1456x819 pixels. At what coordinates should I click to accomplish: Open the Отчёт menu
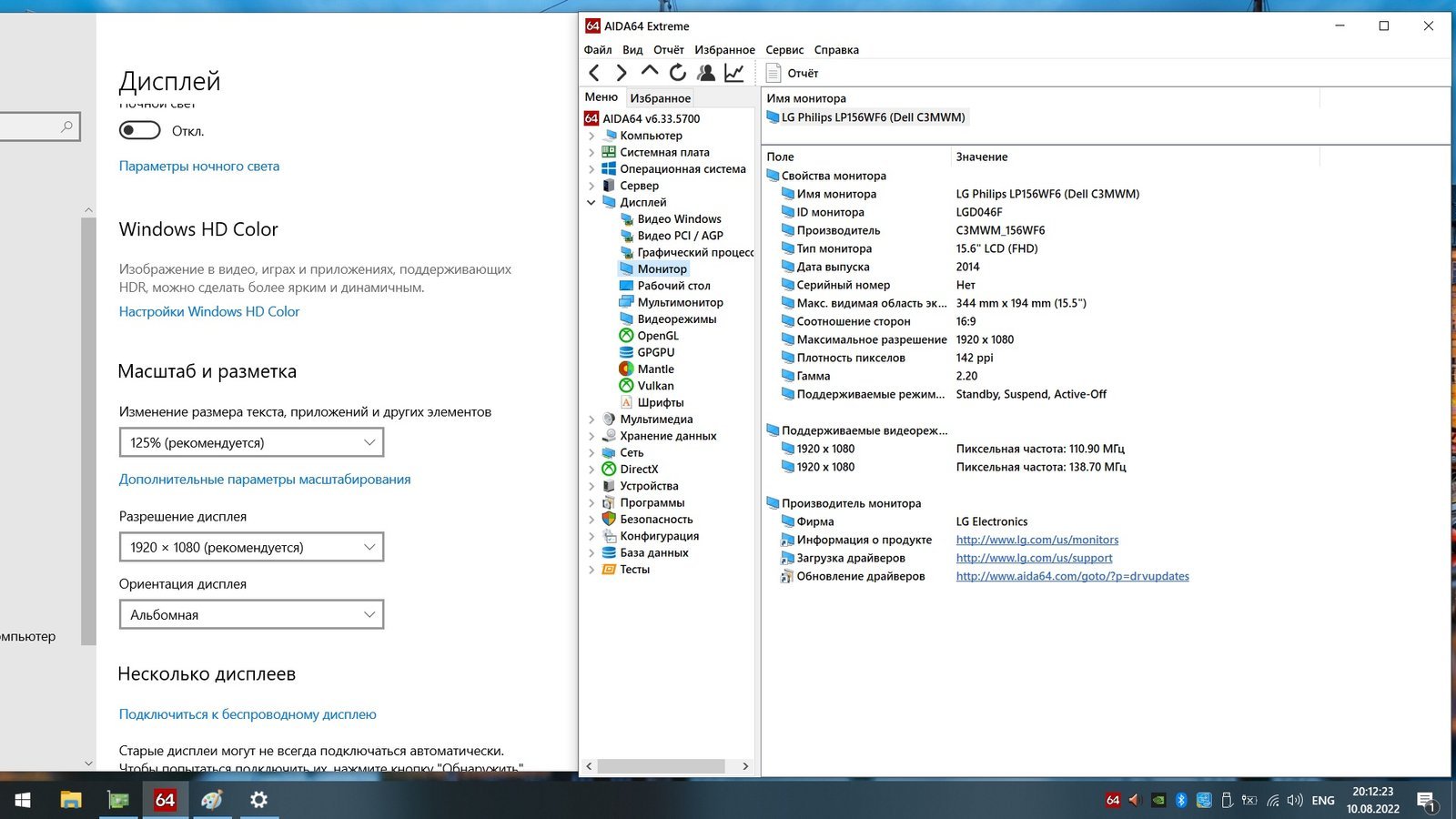tap(668, 50)
